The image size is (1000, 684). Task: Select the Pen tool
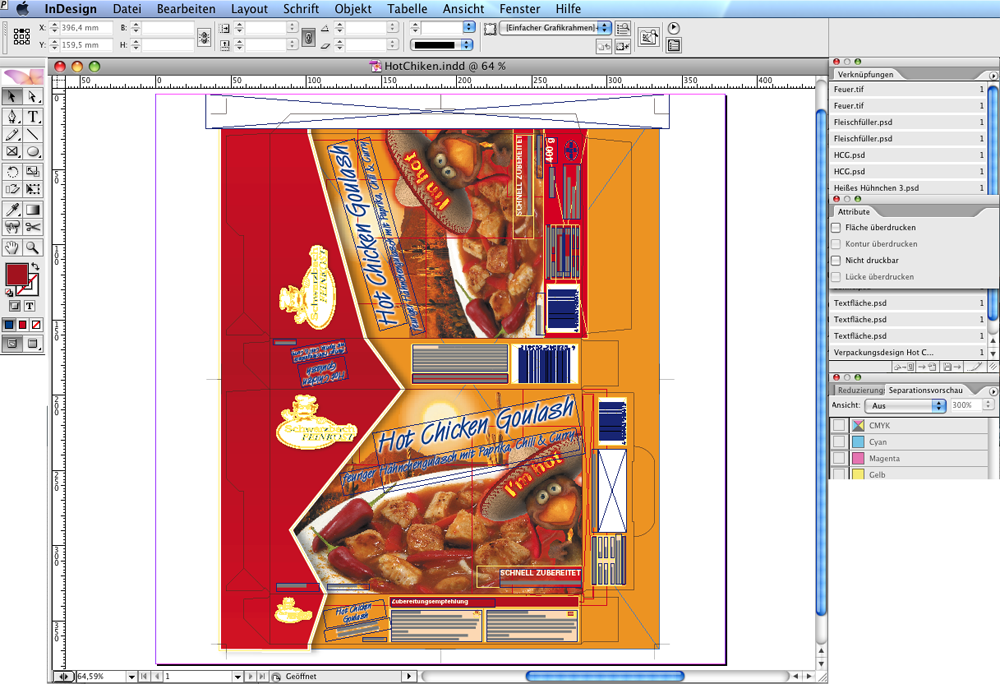pyautogui.click(x=12, y=117)
